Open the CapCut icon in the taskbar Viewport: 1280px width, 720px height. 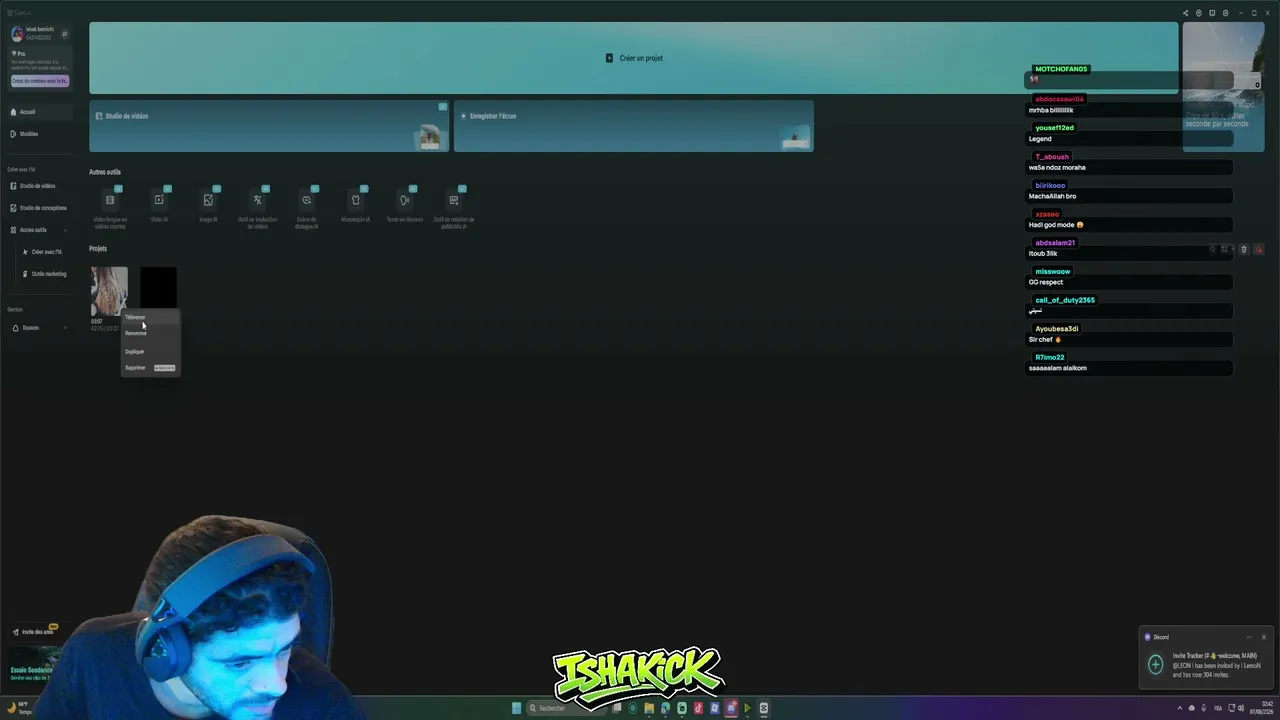763,708
